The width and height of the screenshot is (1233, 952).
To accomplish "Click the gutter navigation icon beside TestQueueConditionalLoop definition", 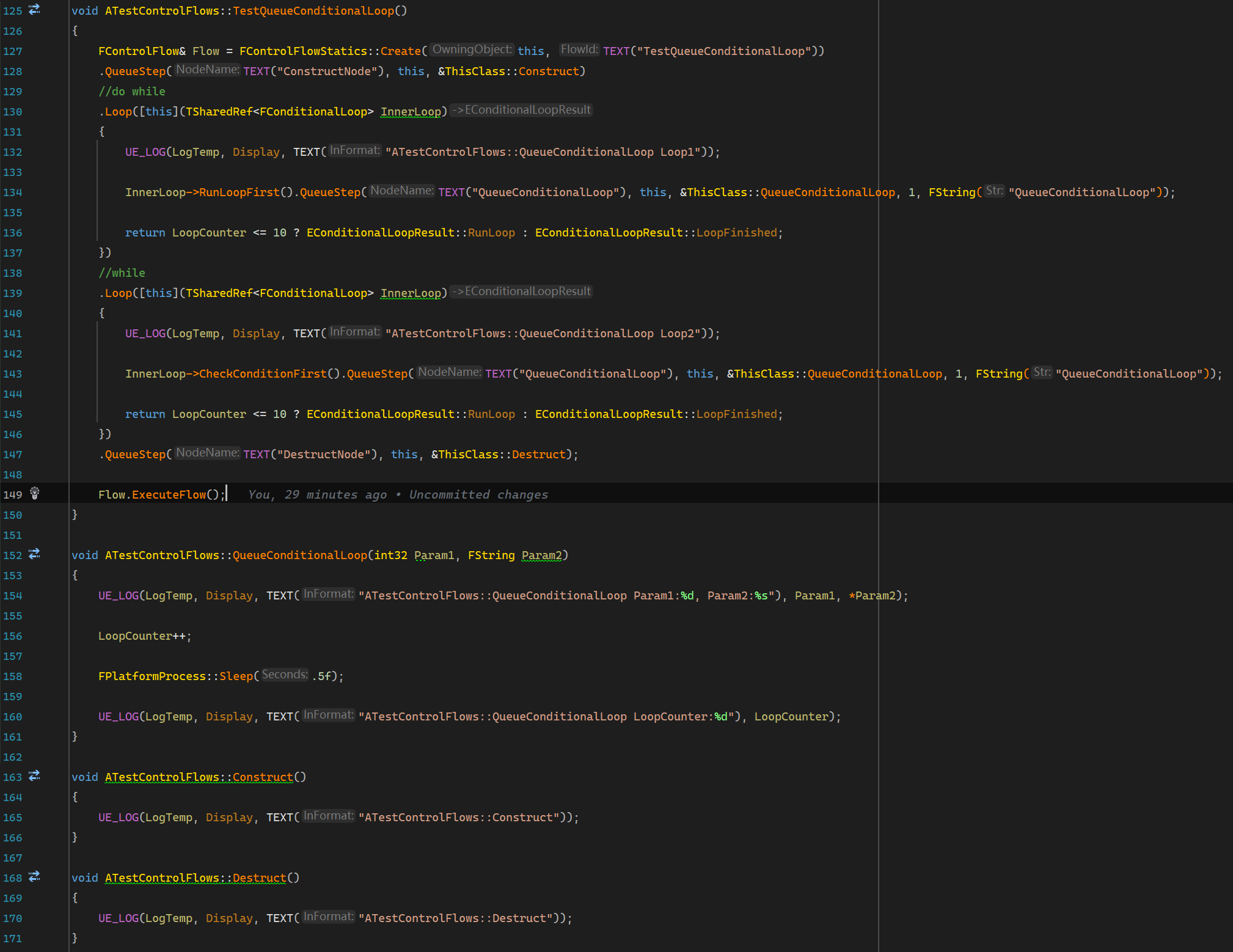I will (34, 10).
